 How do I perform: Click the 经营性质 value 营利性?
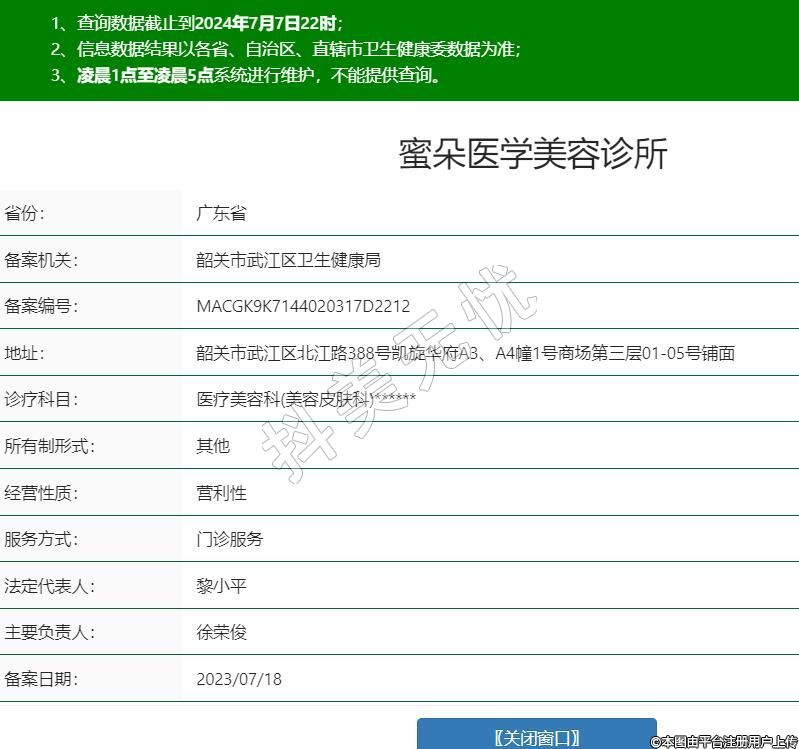click(x=221, y=493)
